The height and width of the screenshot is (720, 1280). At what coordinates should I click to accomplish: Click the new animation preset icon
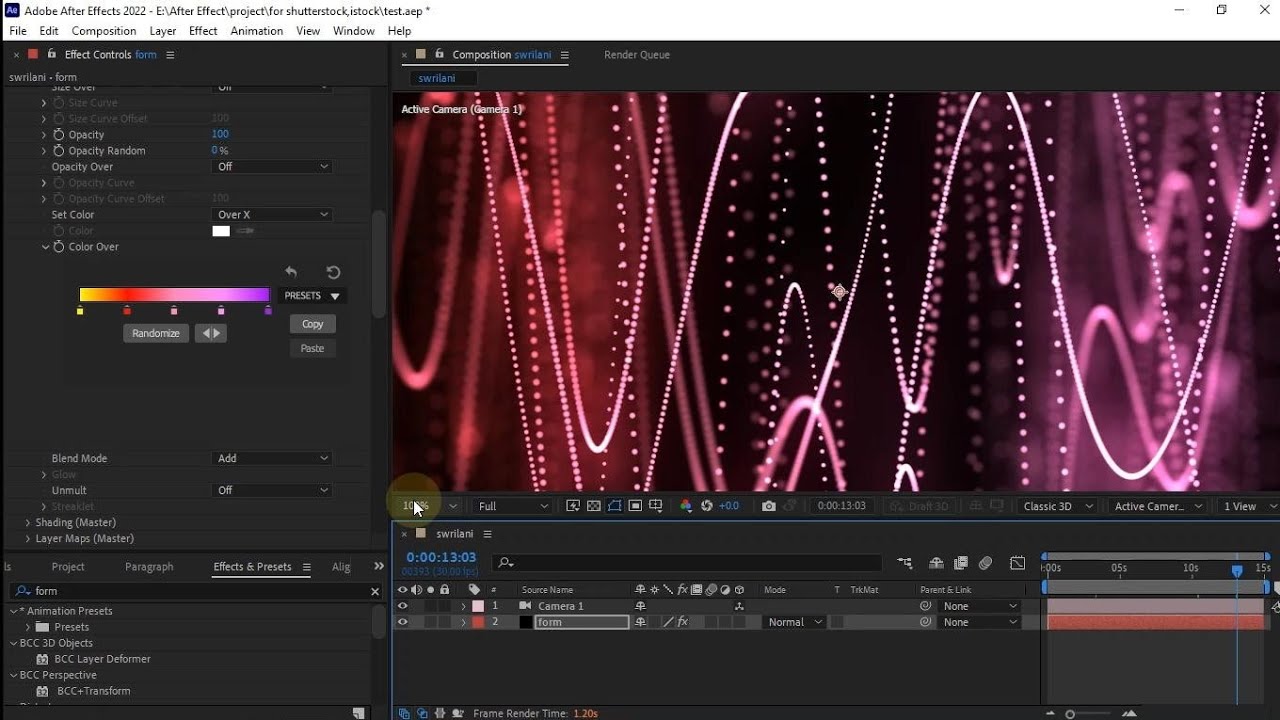tap(359, 713)
